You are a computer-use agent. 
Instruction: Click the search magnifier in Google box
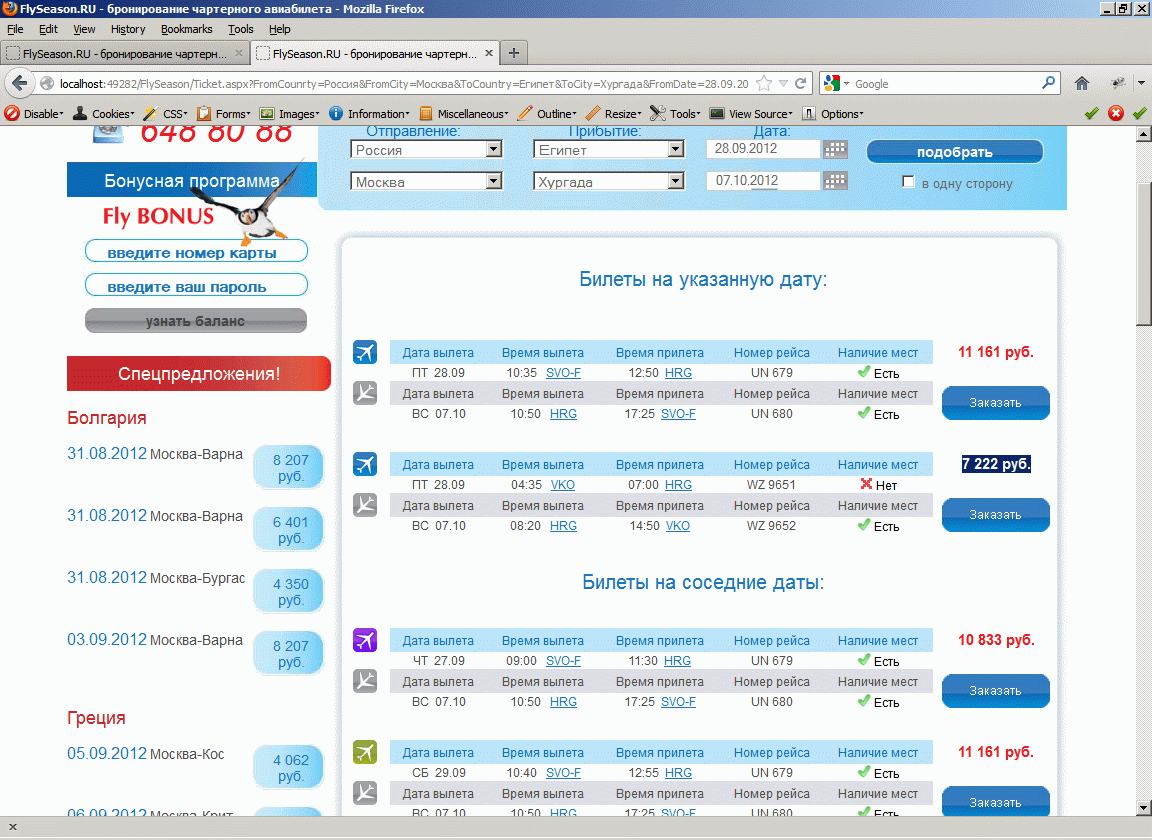(x=1048, y=83)
